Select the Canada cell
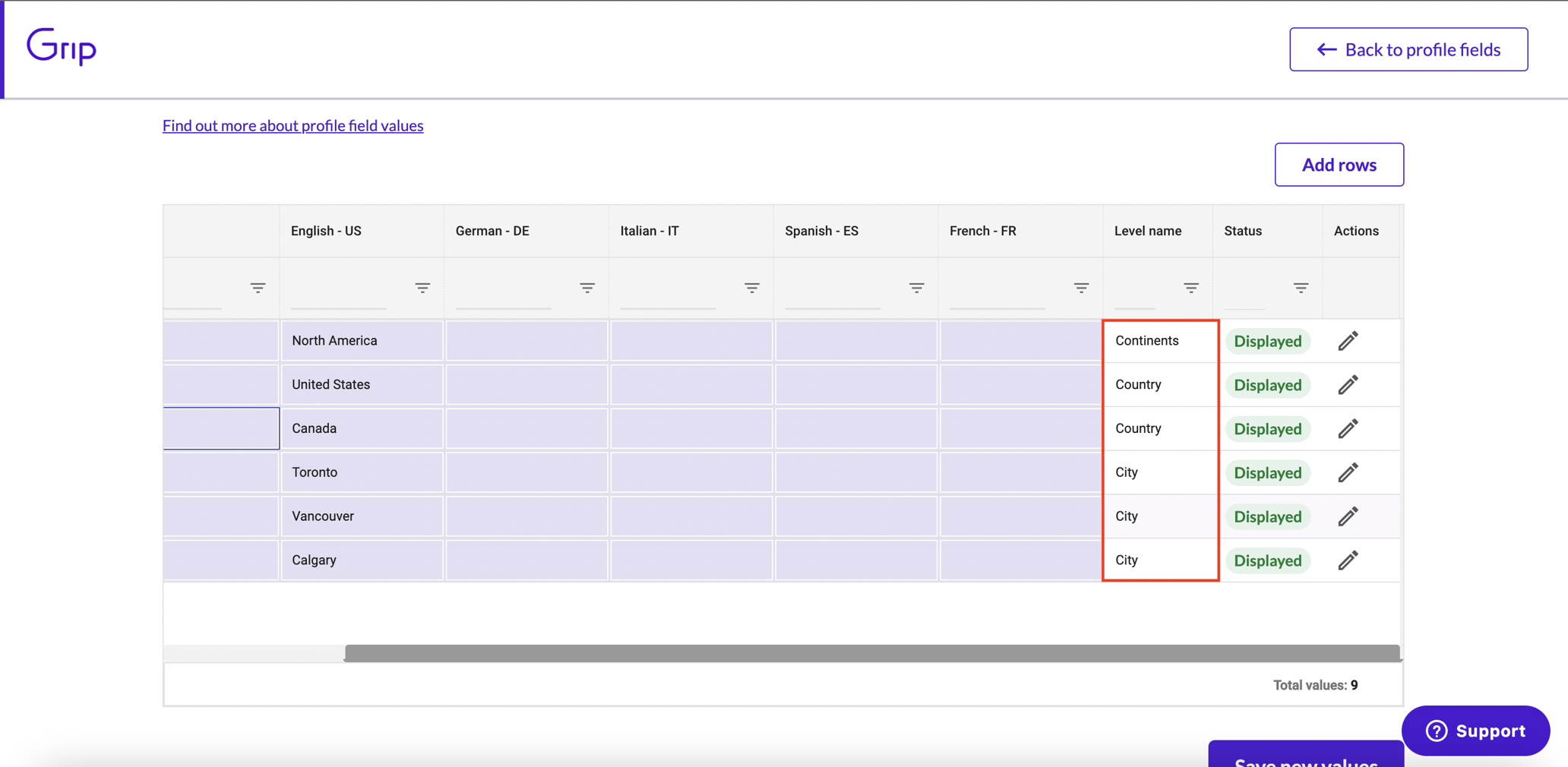 (362, 429)
